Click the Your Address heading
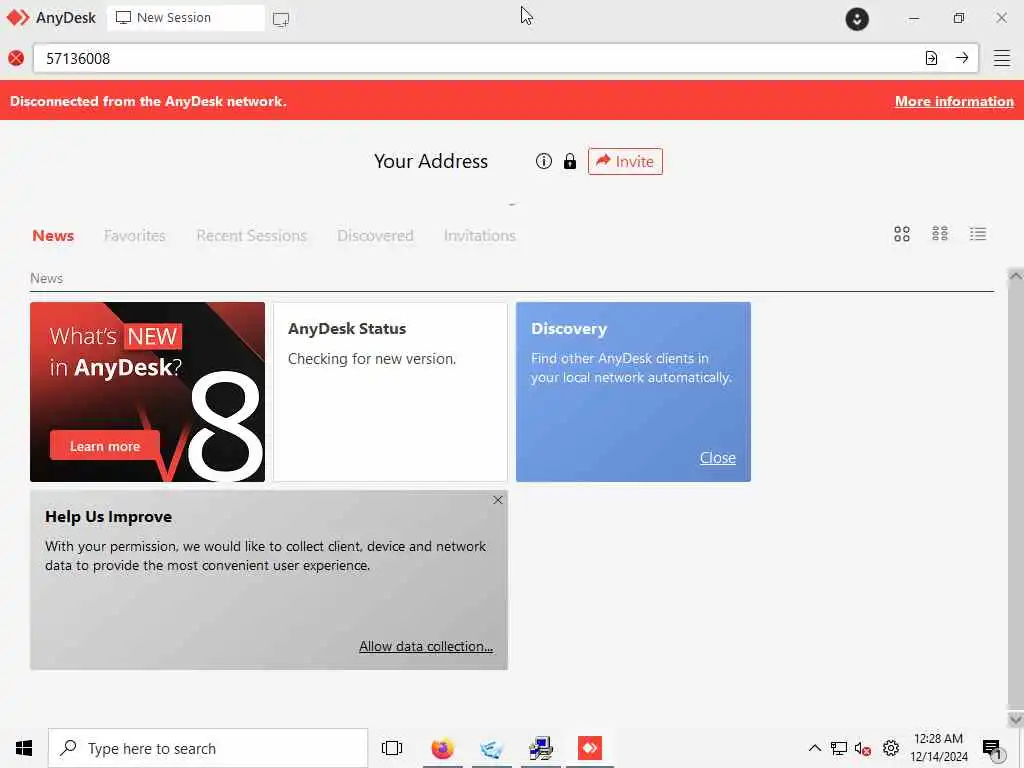 click(x=431, y=161)
